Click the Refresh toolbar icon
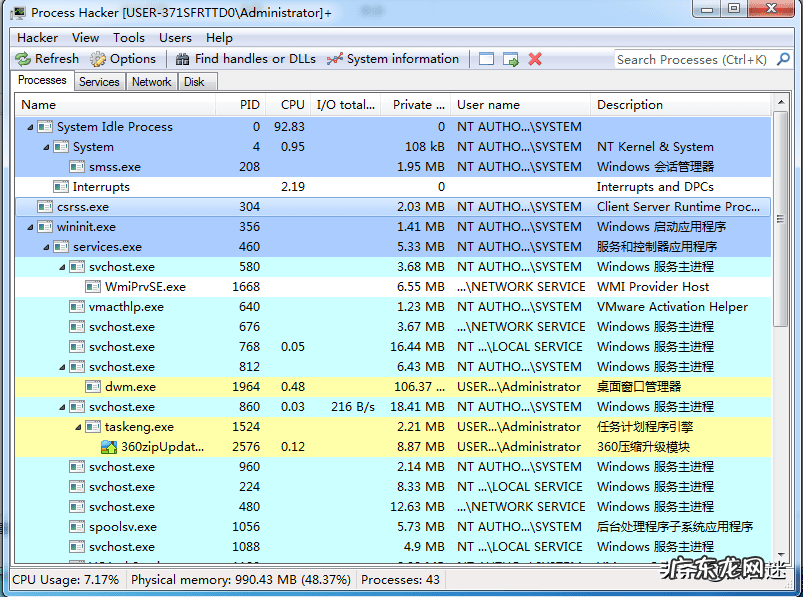Viewport: 803px width, 597px height. pyautogui.click(x=23, y=59)
